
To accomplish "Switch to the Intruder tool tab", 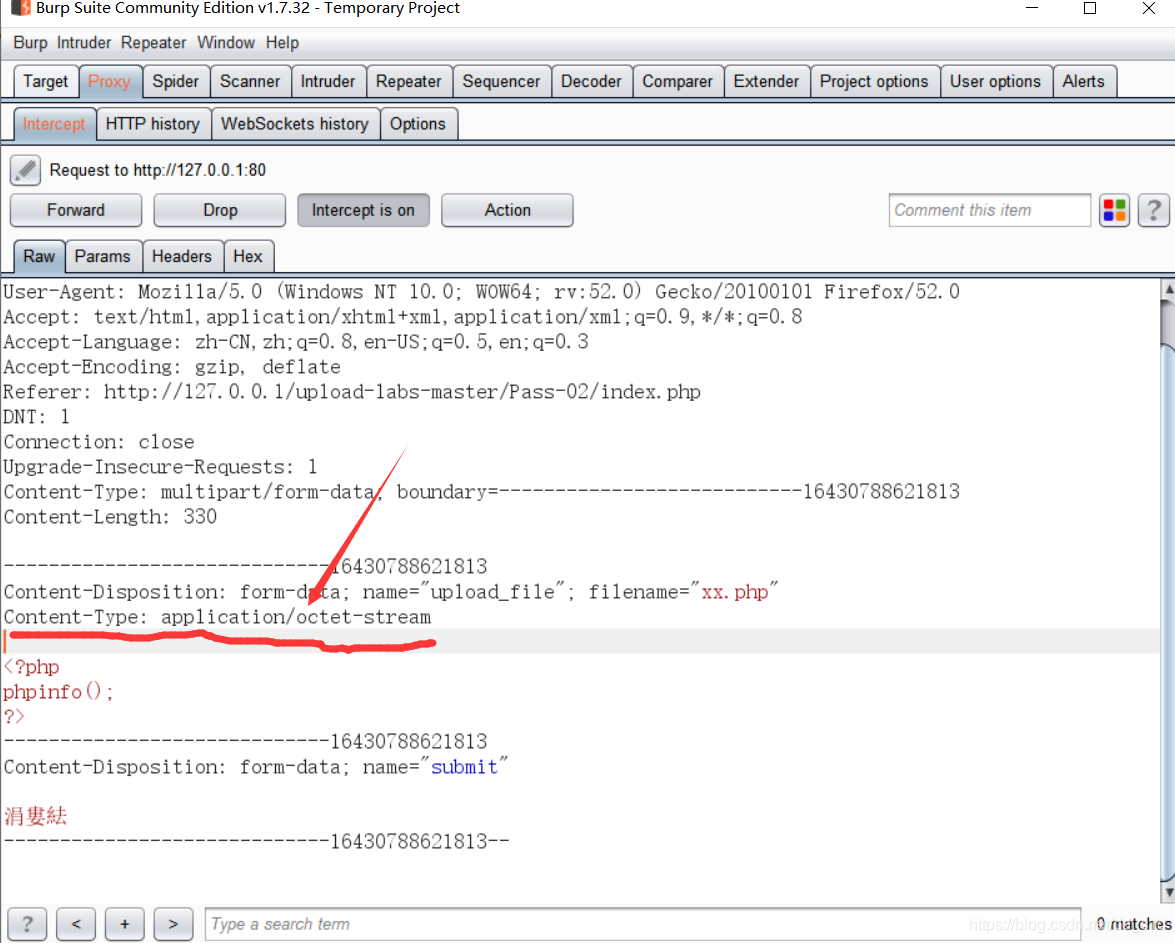I will click(x=327, y=81).
